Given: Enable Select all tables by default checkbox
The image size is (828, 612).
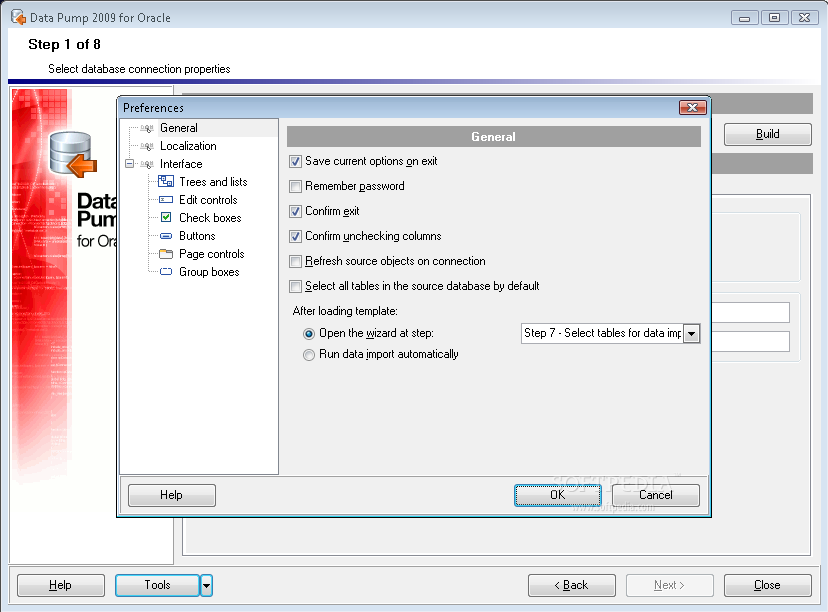Looking at the screenshot, I should [x=295, y=287].
